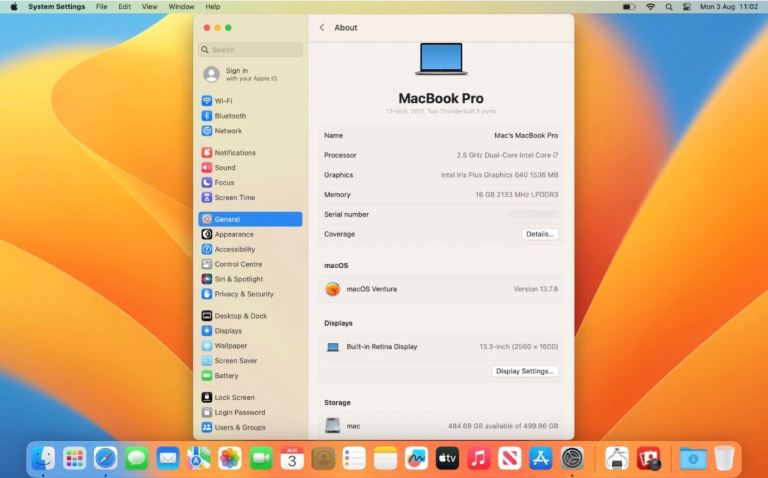Image resolution: width=768 pixels, height=478 pixels.
Task: Open Music app in the Dock
Action: [x=479, y=459]
